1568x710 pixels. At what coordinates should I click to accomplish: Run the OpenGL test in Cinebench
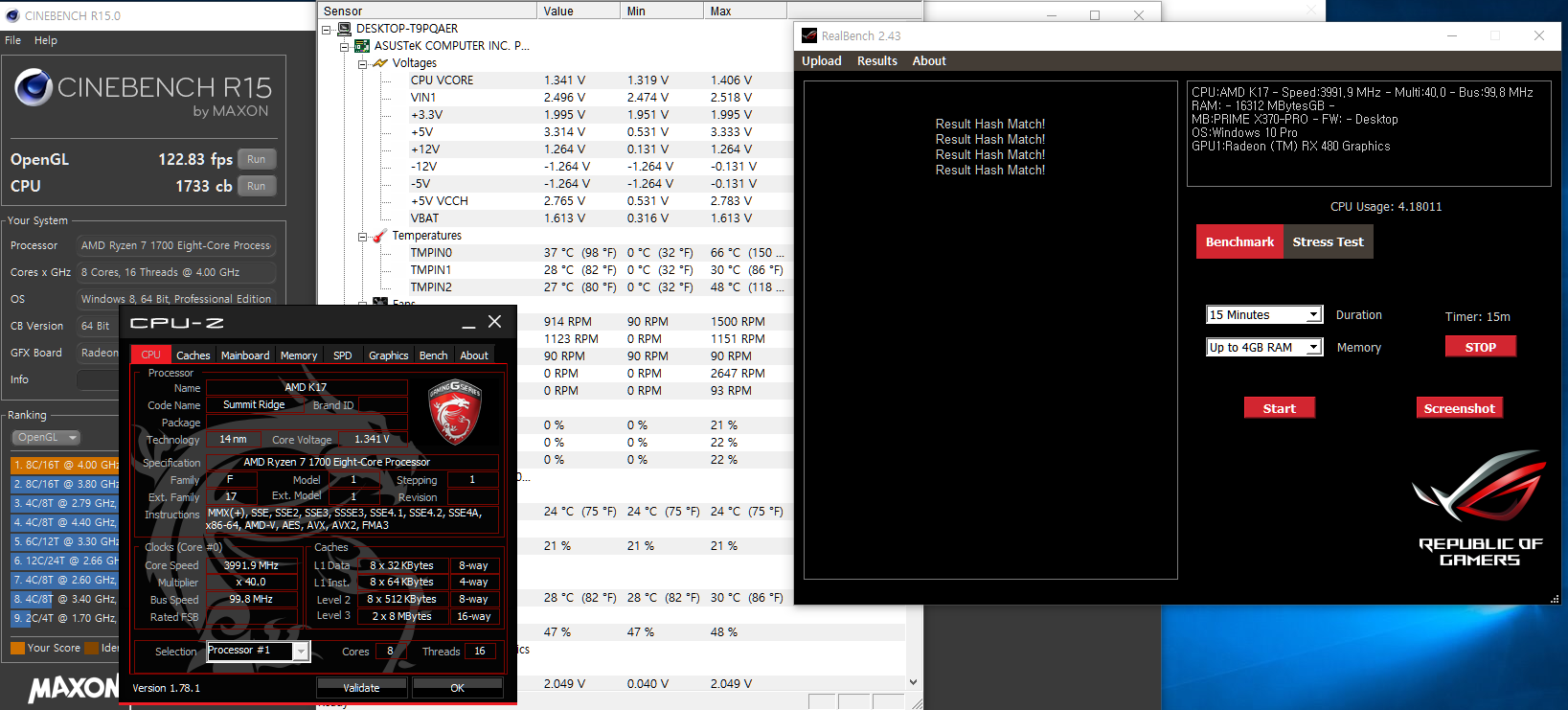pyautogui.click(x=256, y=159)
